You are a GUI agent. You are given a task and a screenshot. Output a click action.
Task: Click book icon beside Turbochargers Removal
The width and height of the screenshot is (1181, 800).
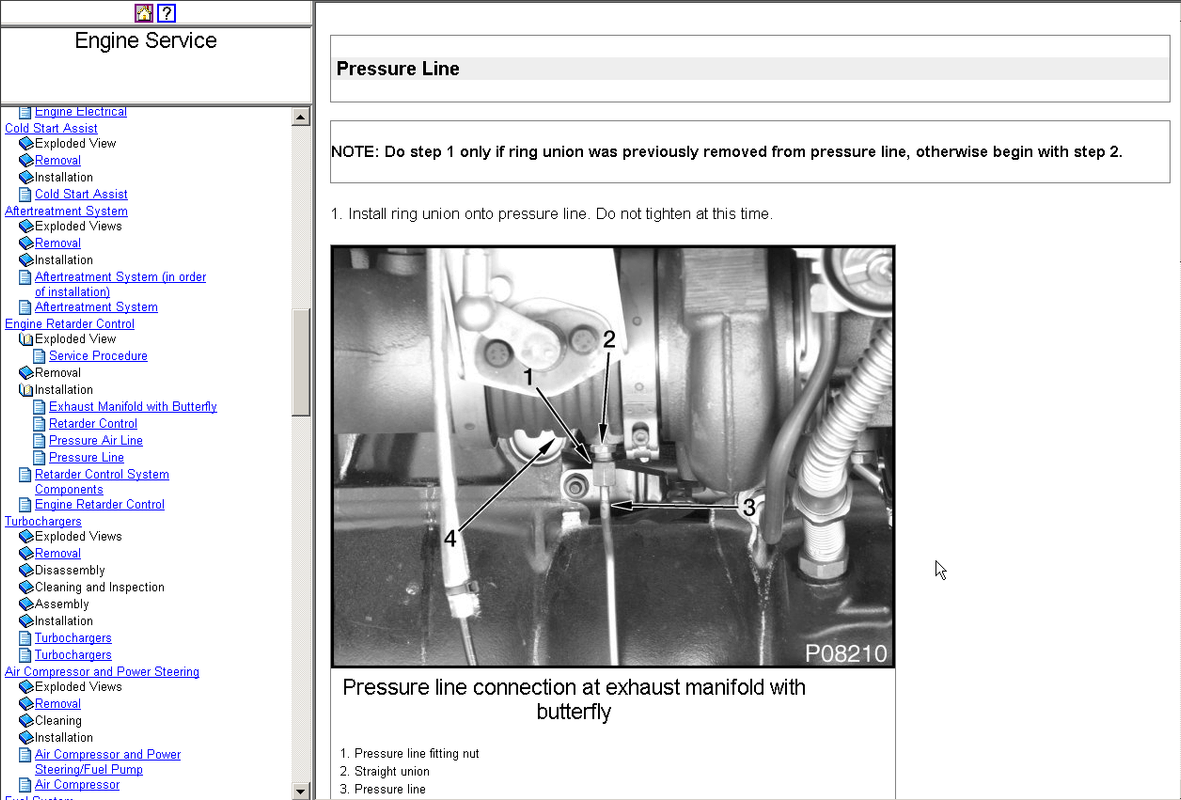point(26,554)
